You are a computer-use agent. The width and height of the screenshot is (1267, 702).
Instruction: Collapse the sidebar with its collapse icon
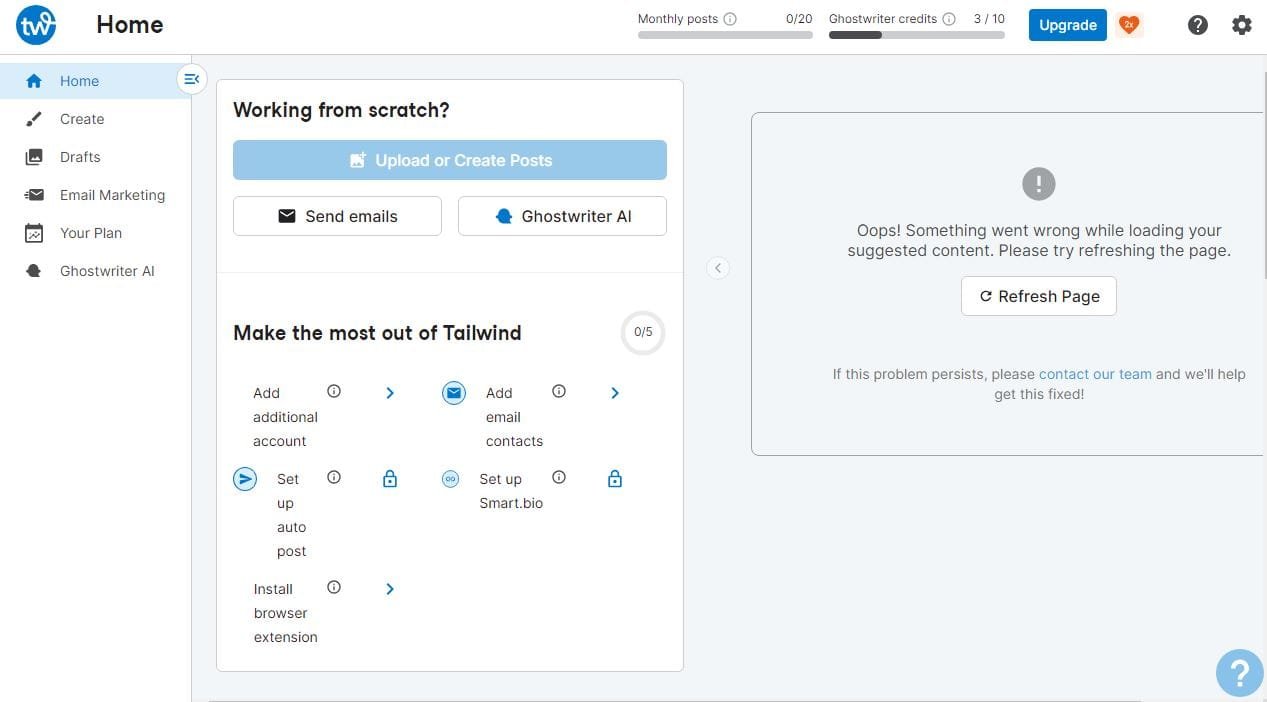click(191, 79)
